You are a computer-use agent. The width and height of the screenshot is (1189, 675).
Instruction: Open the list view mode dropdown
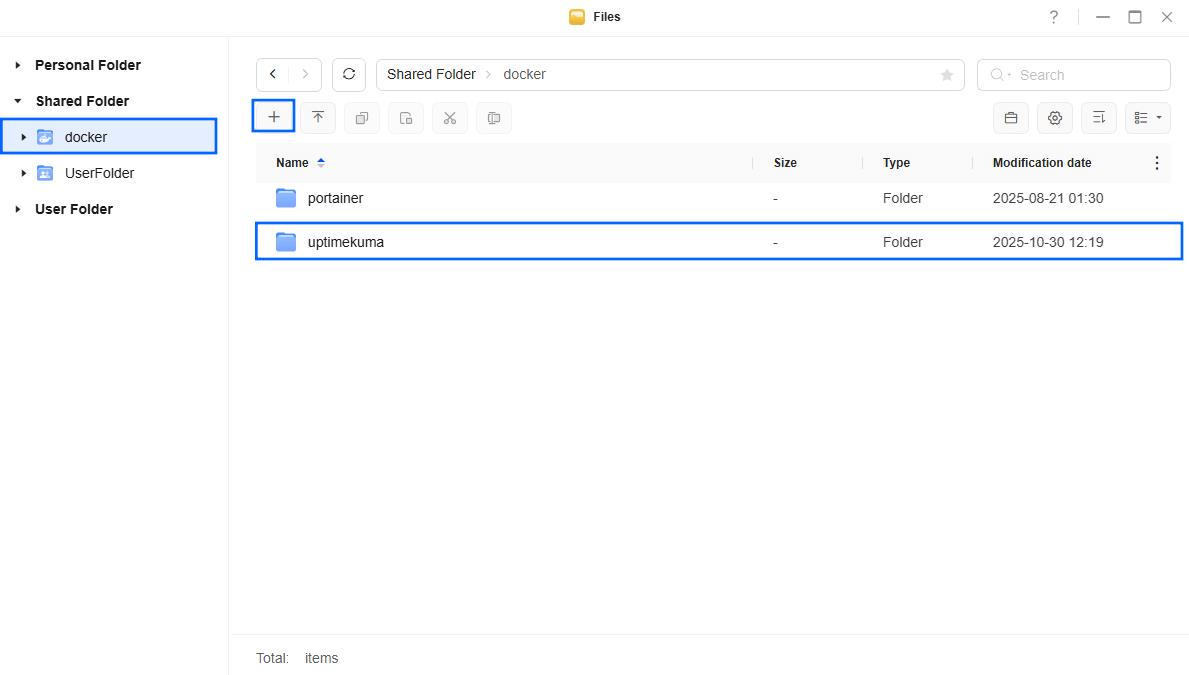[x=1147, y=118]
